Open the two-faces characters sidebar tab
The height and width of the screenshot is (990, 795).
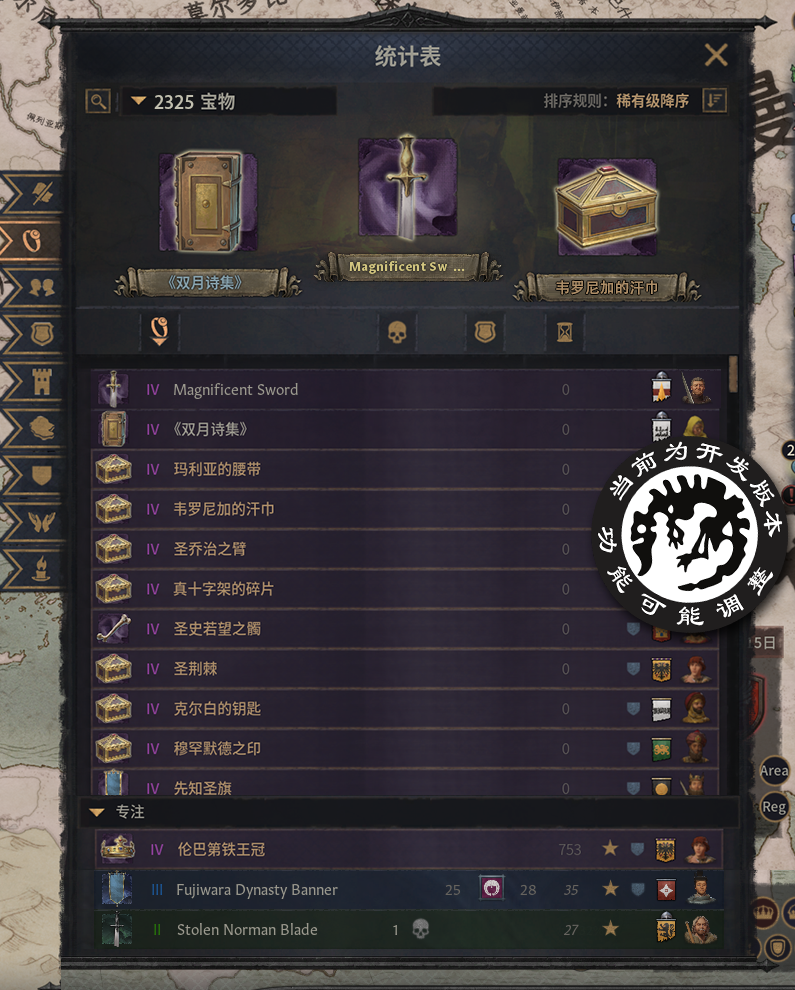(x=41, y=287)
